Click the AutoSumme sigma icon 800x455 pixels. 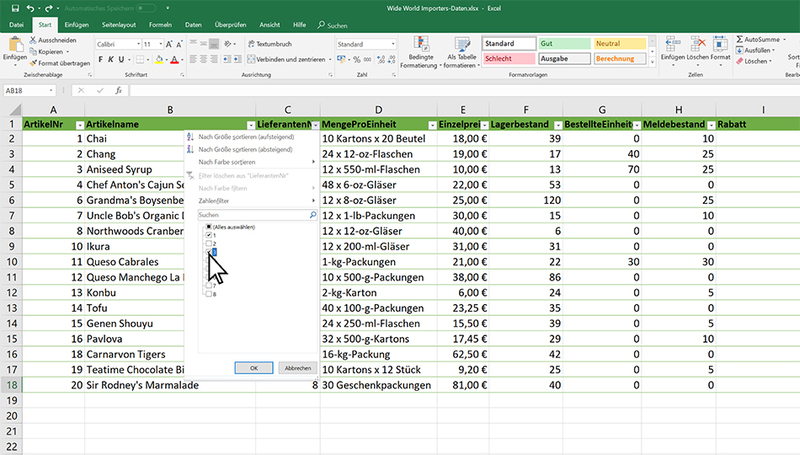(x=741, y=39)
